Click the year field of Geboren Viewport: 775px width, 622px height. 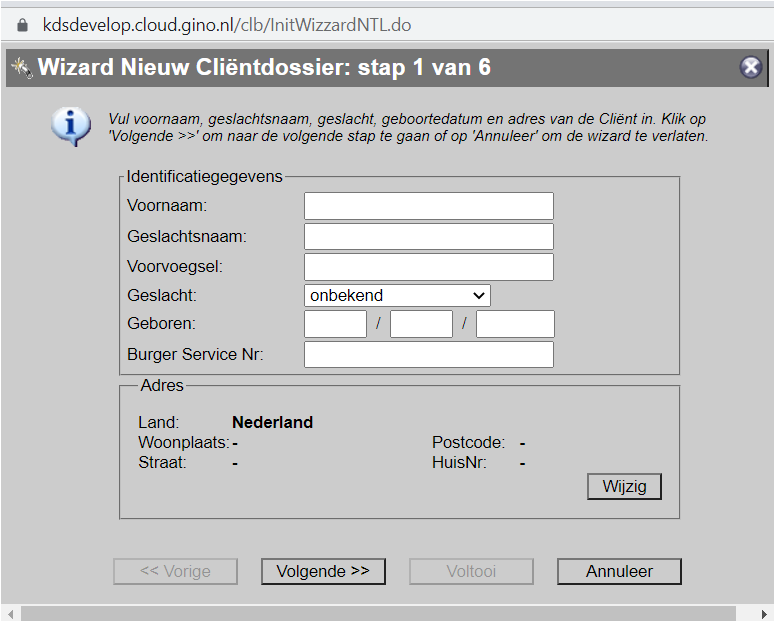click(515, 324)
